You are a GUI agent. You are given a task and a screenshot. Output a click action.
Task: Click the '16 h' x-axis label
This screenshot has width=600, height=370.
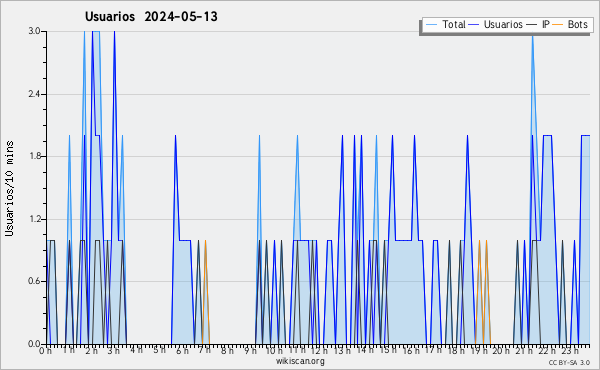[x=411, y=350]
